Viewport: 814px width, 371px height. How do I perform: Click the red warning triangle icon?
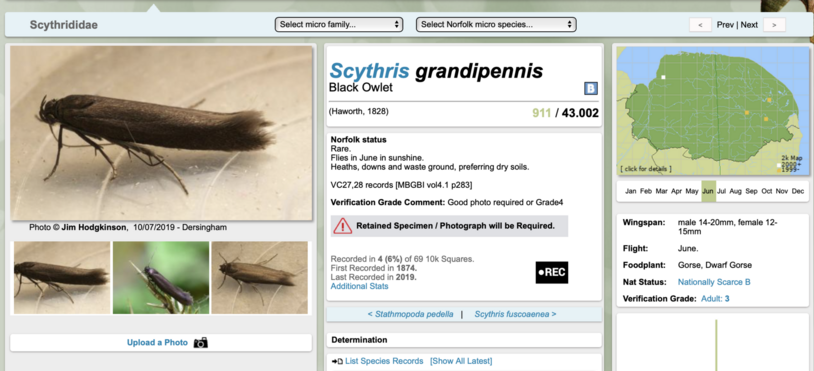[343, 226]
